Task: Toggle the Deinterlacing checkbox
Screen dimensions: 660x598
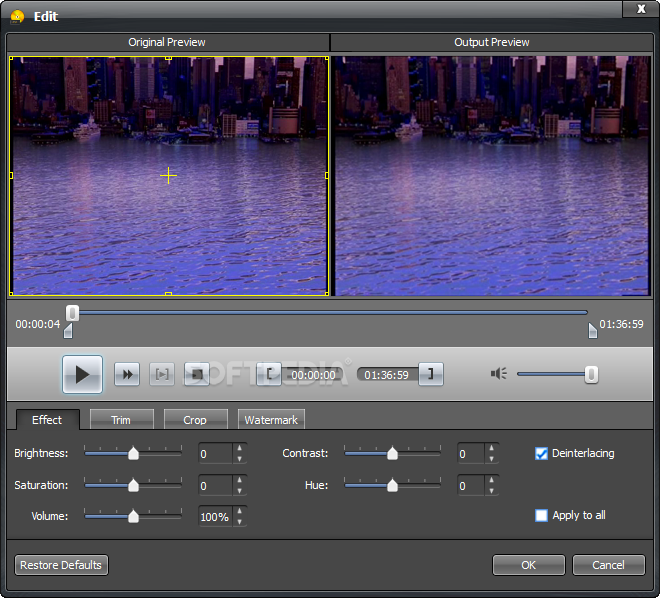Action: coord(542,453)
